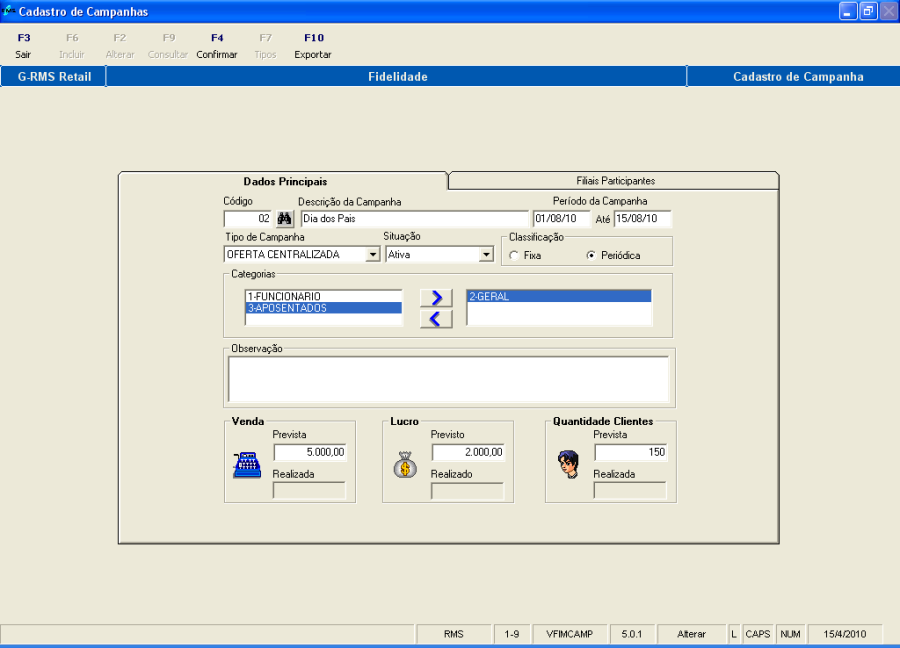Click the binoculars search icon beside Código
The height and width of the screenshot is (648, 900).
point(285,219)
